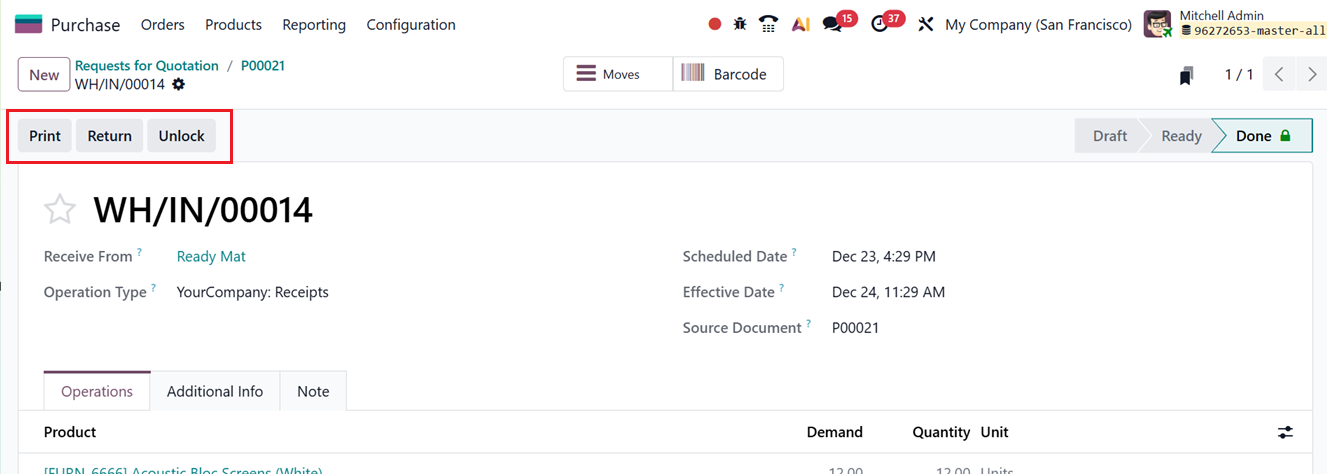
Task: Go to next record arrow
Action: (1312, 75)
